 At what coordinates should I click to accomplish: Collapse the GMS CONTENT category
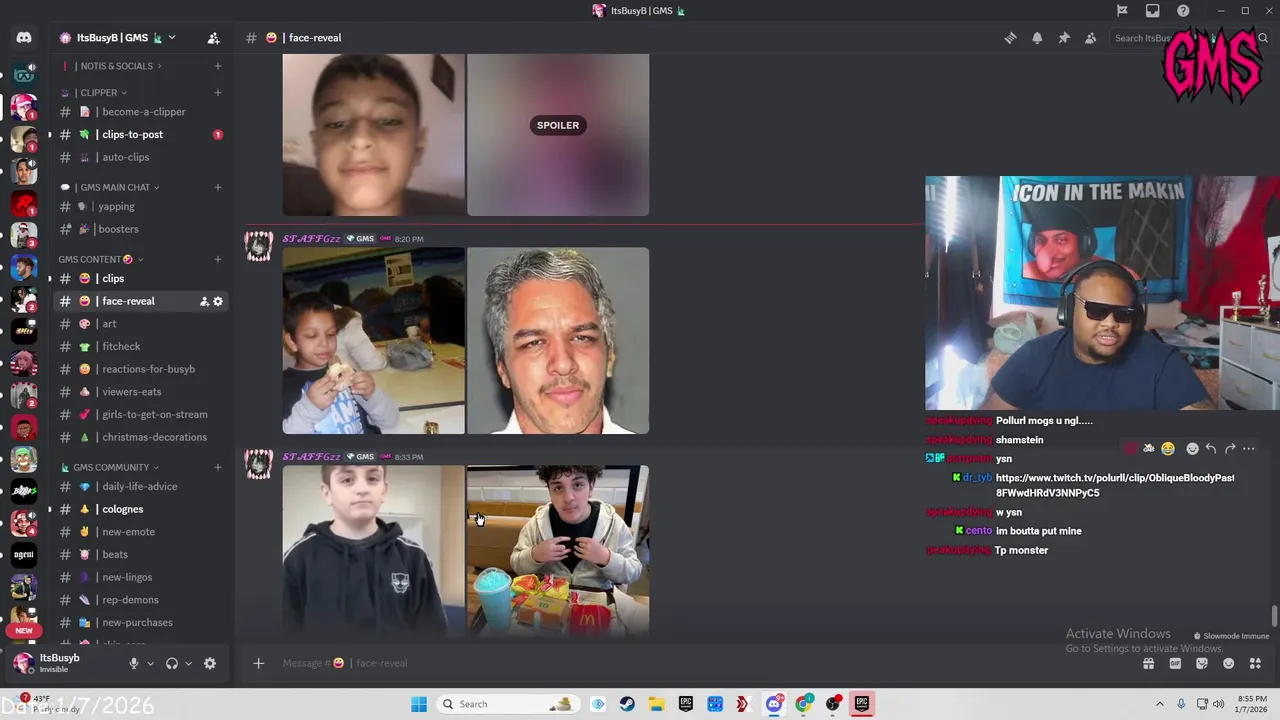[100, 259]
